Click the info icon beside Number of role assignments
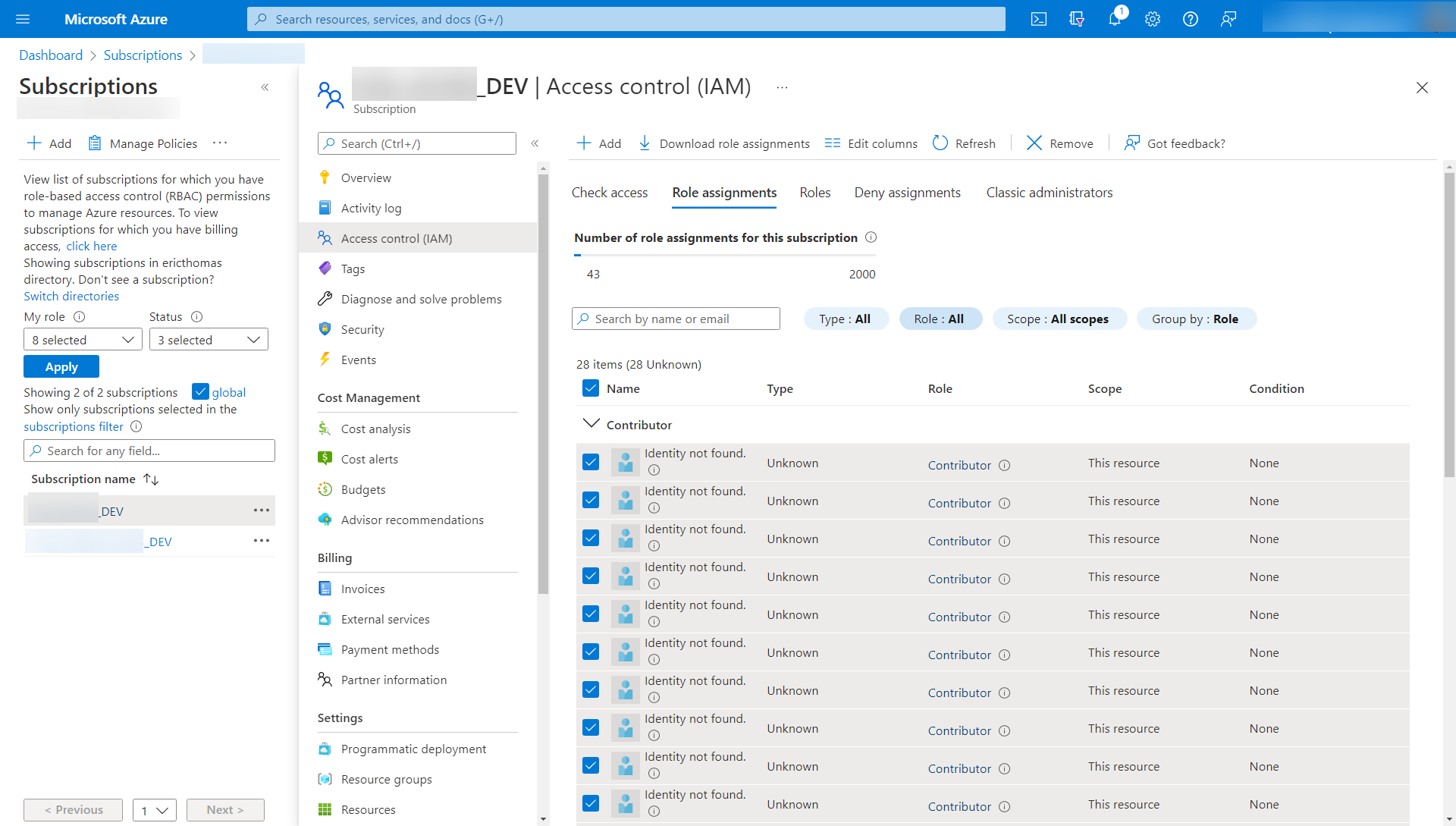The width and height of the screenshot is (1456, 826). [x=871, y=237]
